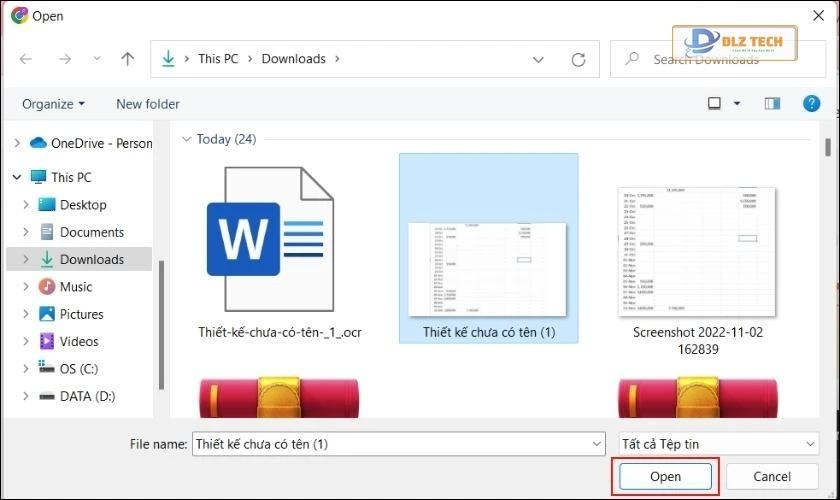Collapse the This PC tree node
The image size is (840, 500).
point(16,177)
